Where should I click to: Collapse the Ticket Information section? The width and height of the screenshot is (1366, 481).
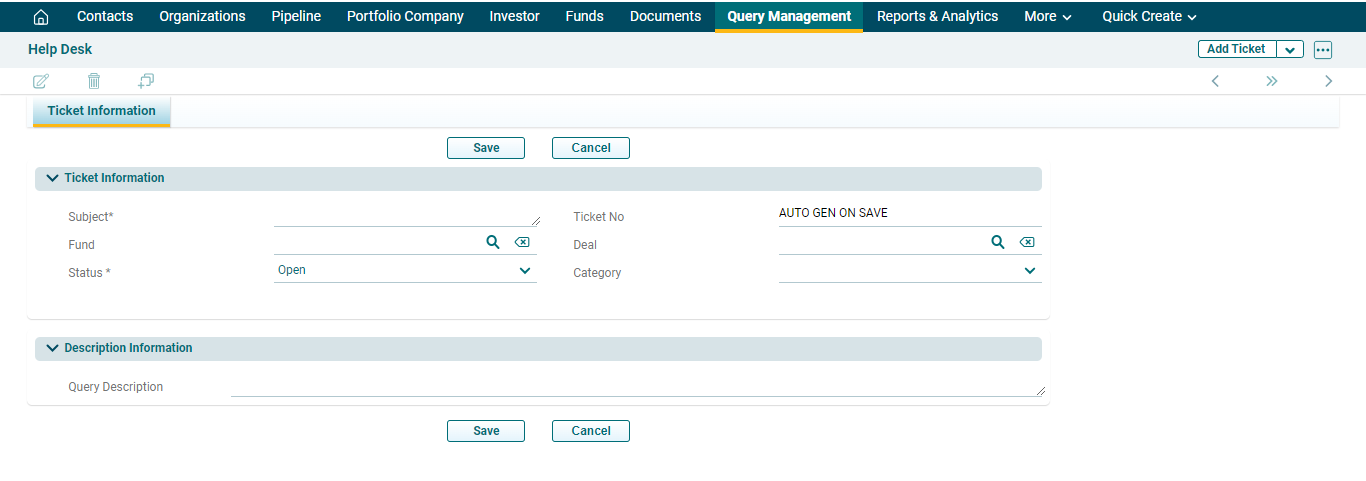pos(53,178)
